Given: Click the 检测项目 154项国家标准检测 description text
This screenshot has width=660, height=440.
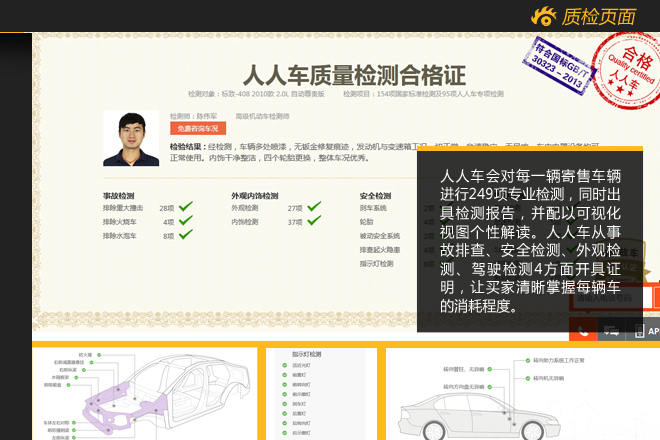Looking at the screenshot, I should [423, 94].
